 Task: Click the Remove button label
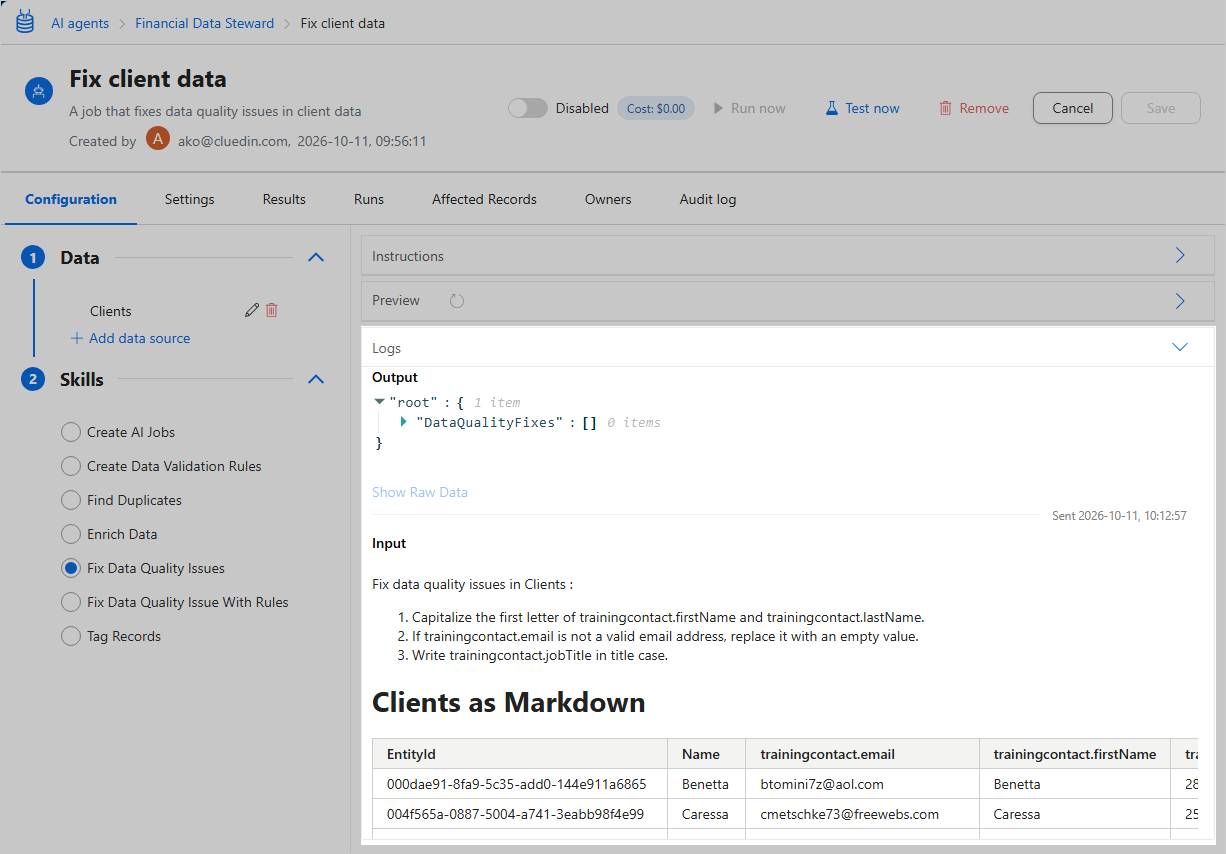984,108
